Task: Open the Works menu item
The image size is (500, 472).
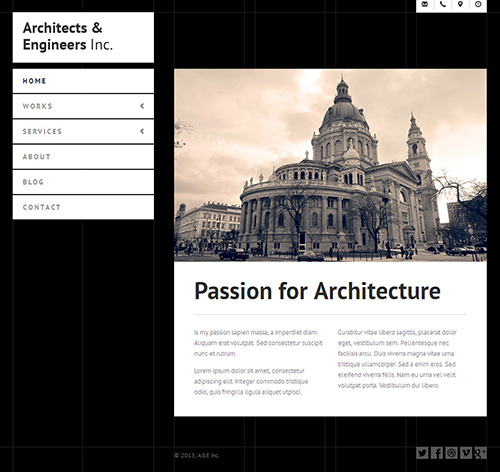Action: click(x=83, y=106)
